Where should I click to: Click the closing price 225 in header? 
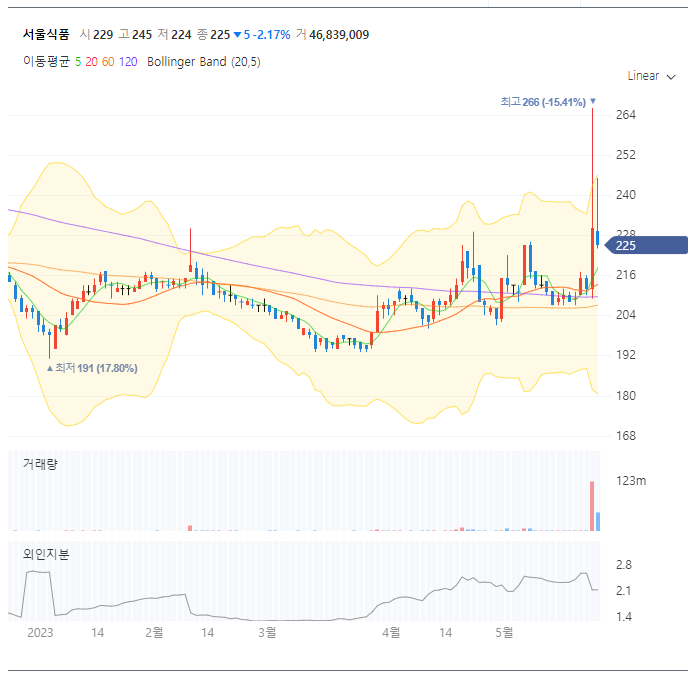(220, 35)
